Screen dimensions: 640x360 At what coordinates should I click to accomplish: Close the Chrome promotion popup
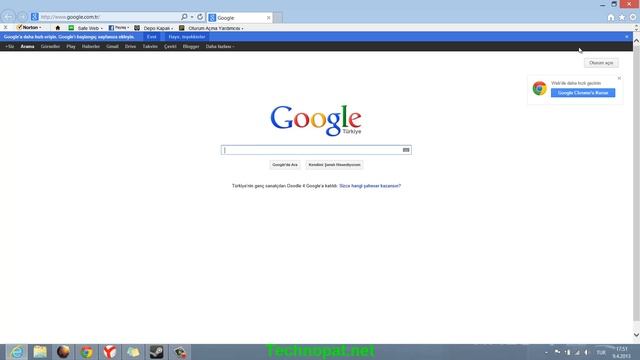619,78
